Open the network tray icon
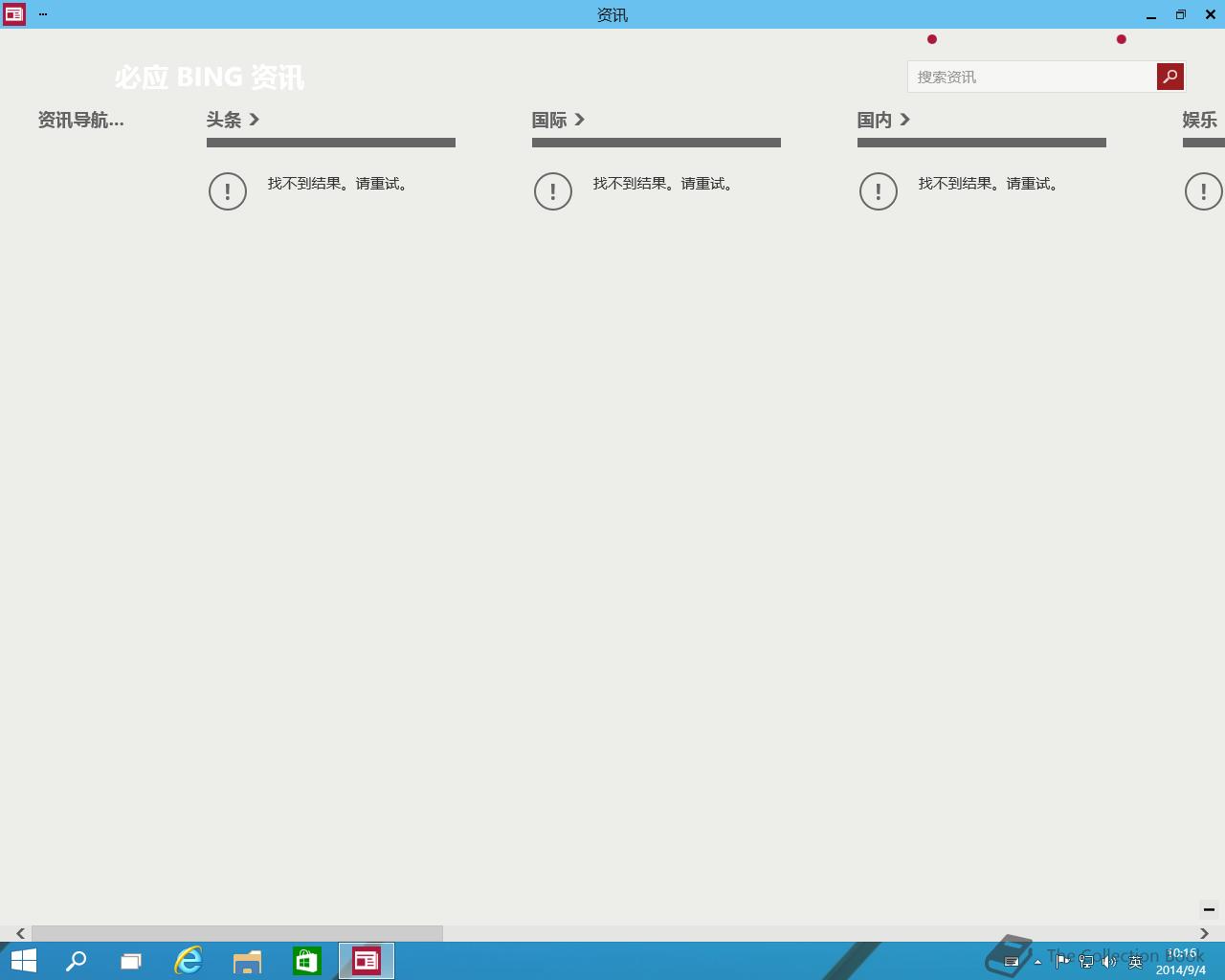This screenshot has height=980, width=1225. click(1086, 961)
